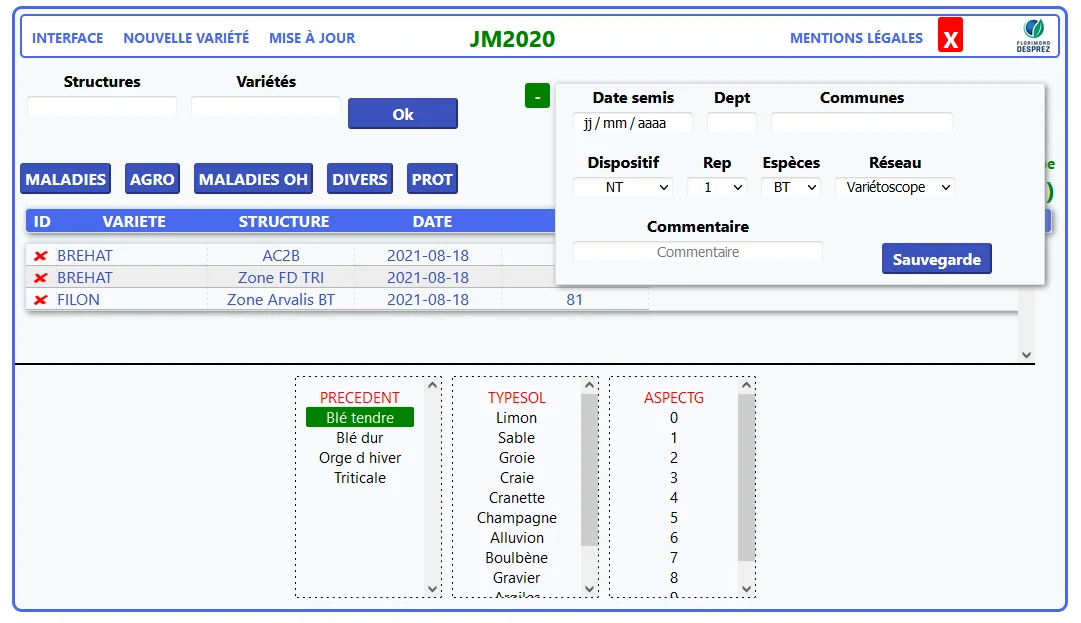Remove the FILON row using red cross
This screenshot has height=623, width=1081.
(41, 300)
